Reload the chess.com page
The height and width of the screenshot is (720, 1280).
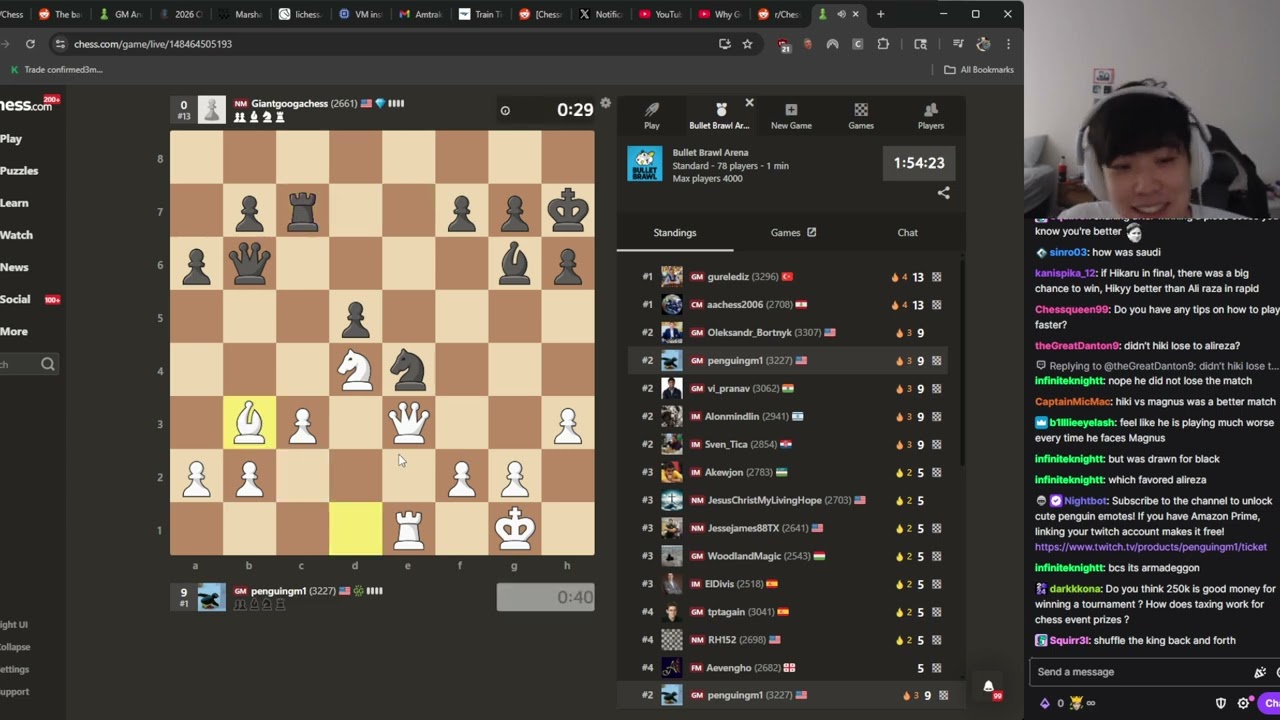[x=30, y=44]
